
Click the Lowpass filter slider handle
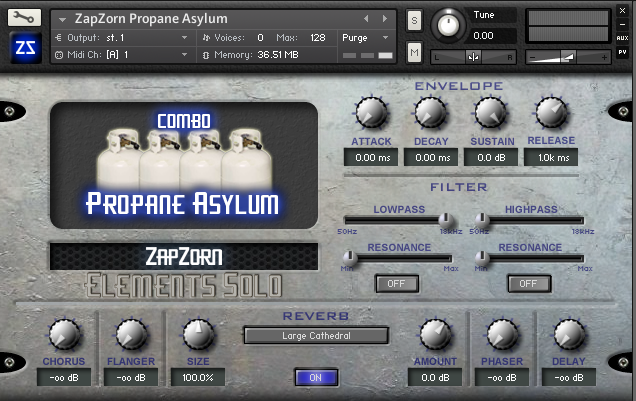click(446, 220)
